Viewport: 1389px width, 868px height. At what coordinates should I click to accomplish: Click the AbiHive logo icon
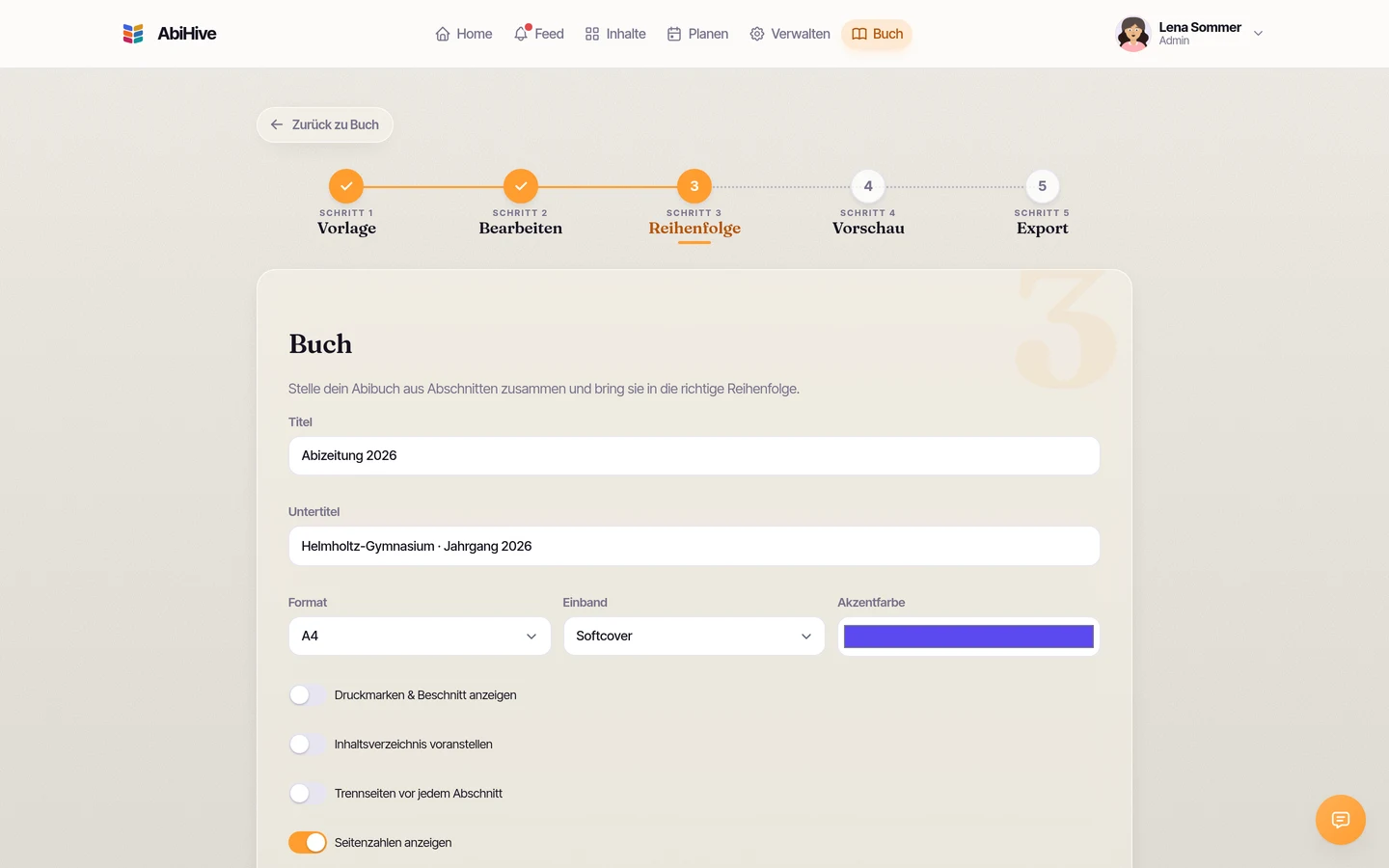tap(133, 34)
